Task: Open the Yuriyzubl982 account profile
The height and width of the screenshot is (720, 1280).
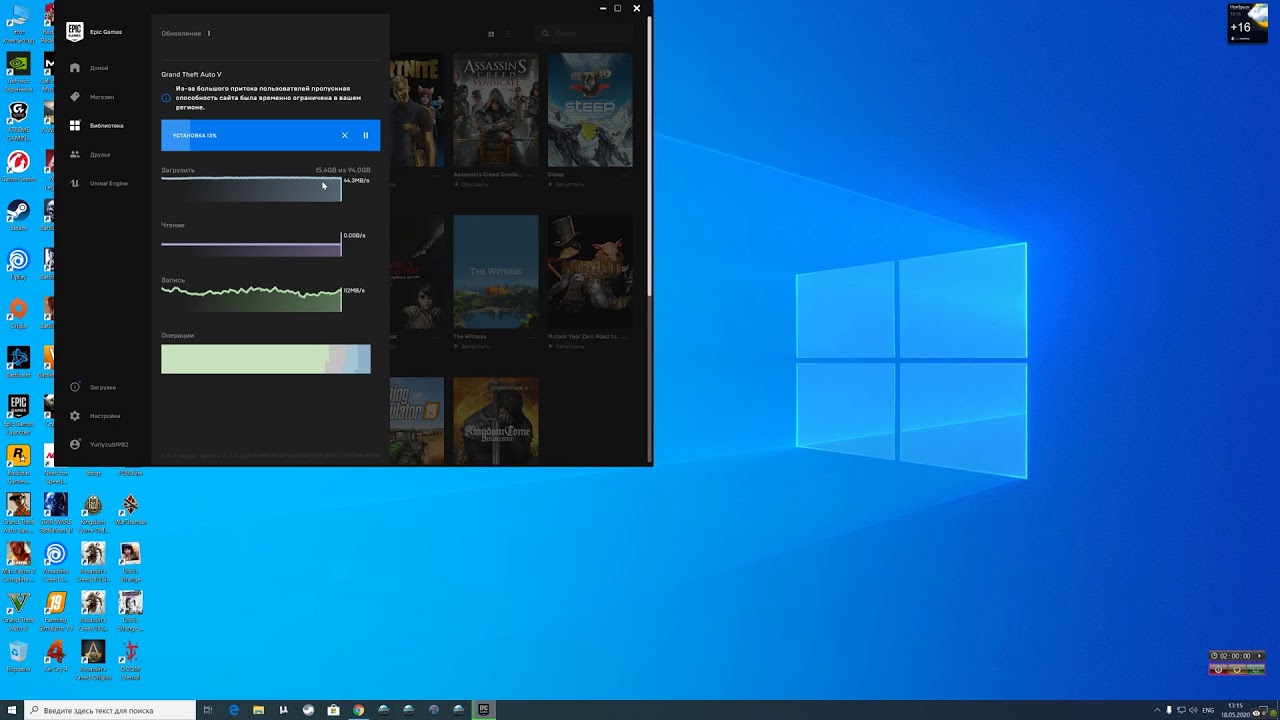Action: pyautogui.click(x=99, y=445)
